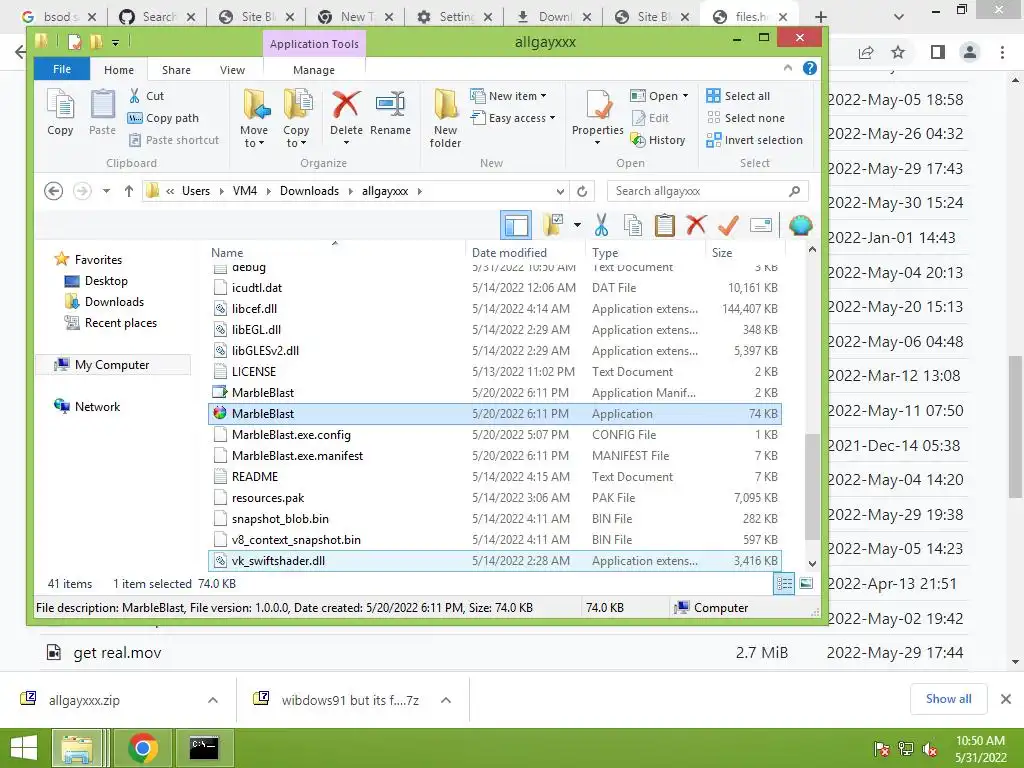The height and width of the screenshot is (768, 1024).
Task: Select the libcef.dll file row
Action: click(x=494, y=309)
